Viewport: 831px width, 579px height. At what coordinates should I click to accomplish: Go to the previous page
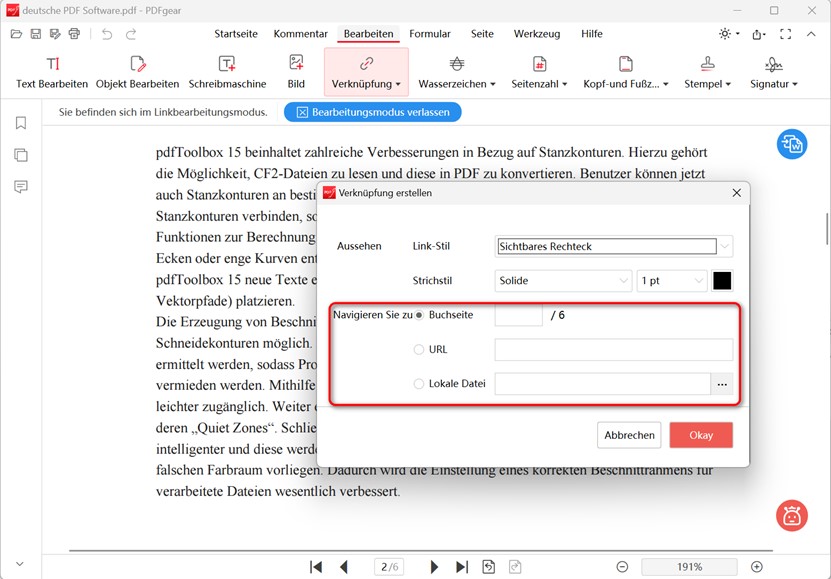[344, 567]
